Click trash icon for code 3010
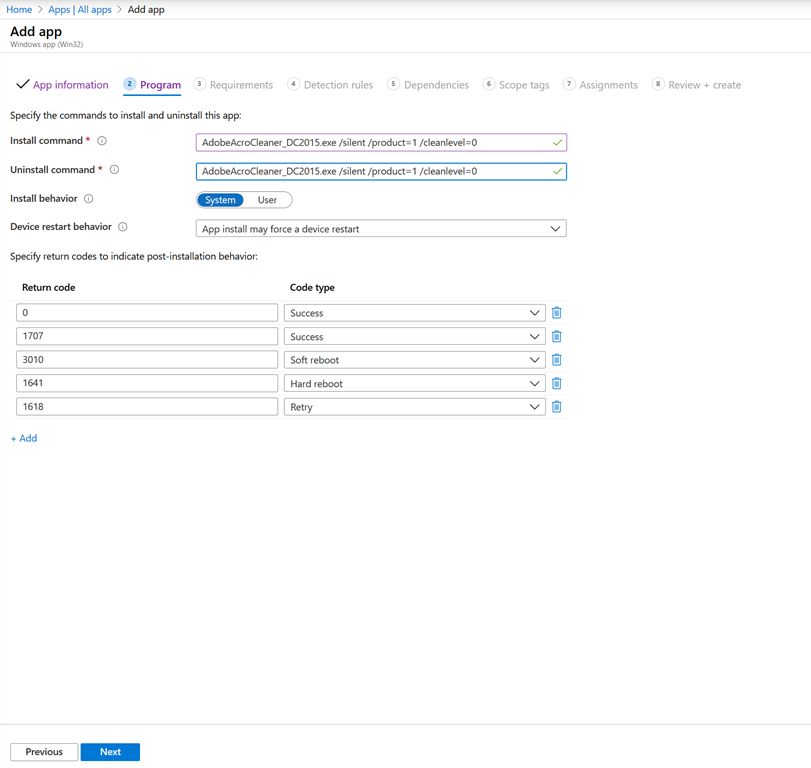Screen dimensions: 811x768 click(x=557, y=360)
